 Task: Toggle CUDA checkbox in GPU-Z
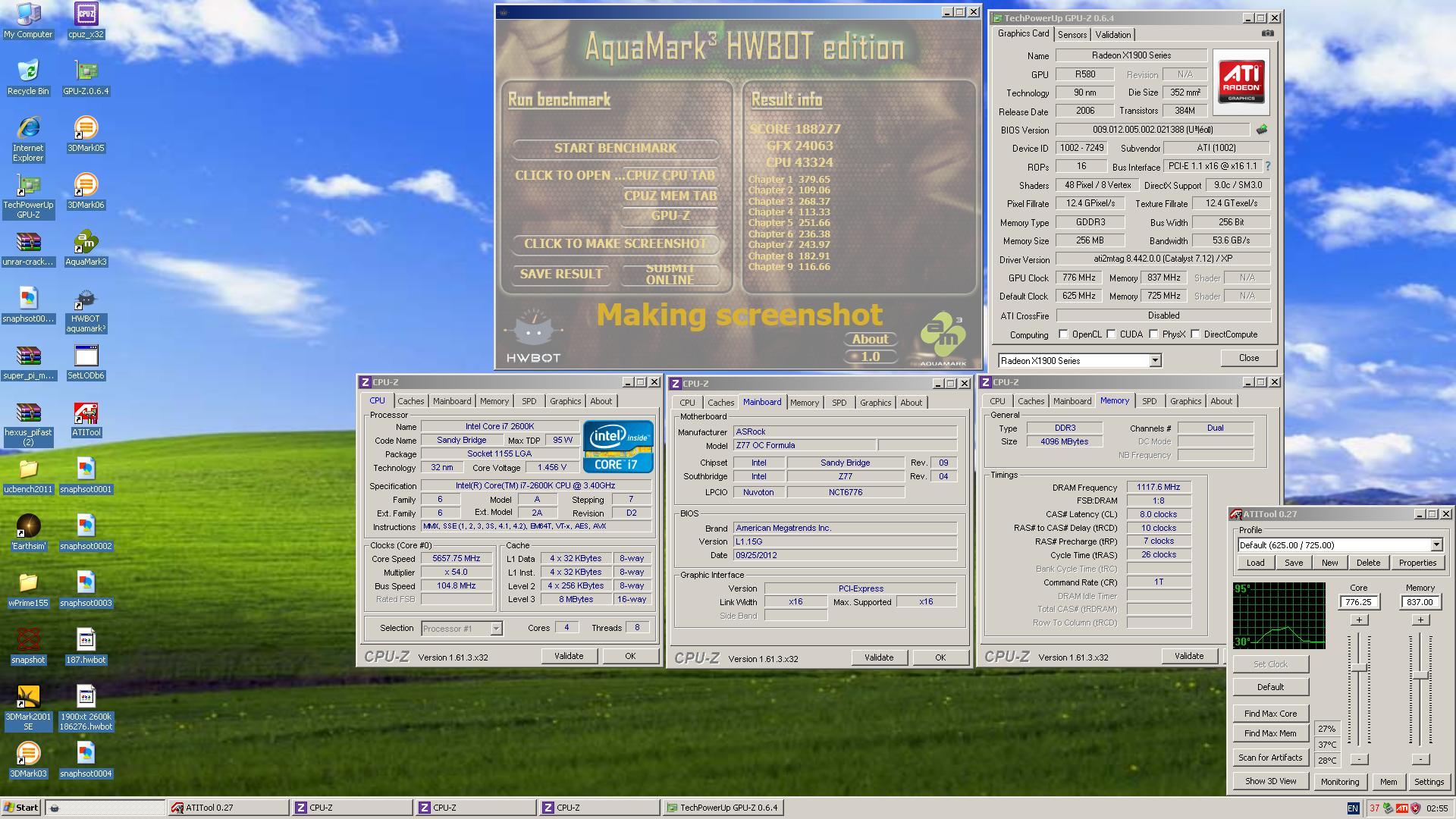1111,334
